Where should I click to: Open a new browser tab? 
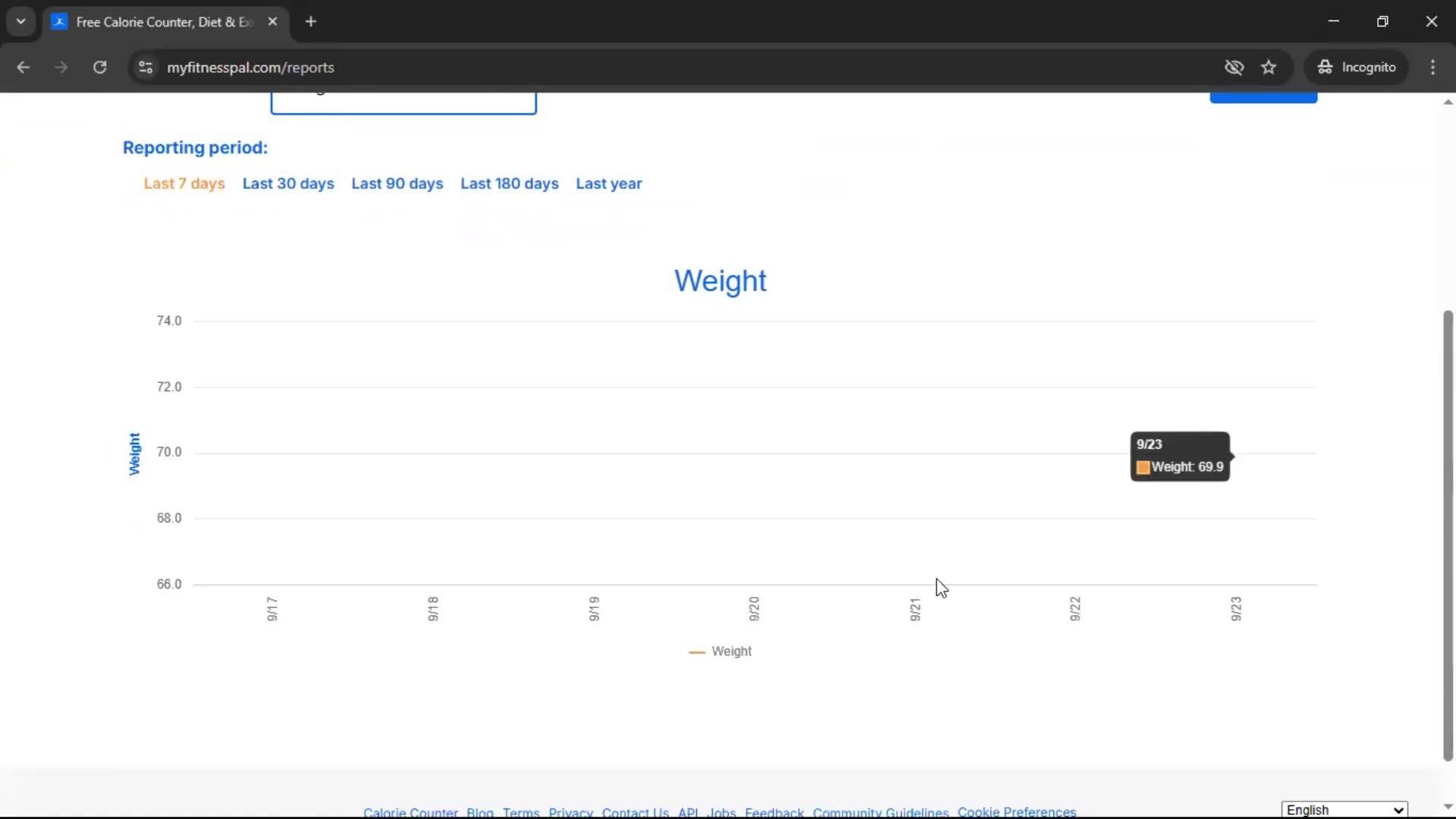click(311, 21)
